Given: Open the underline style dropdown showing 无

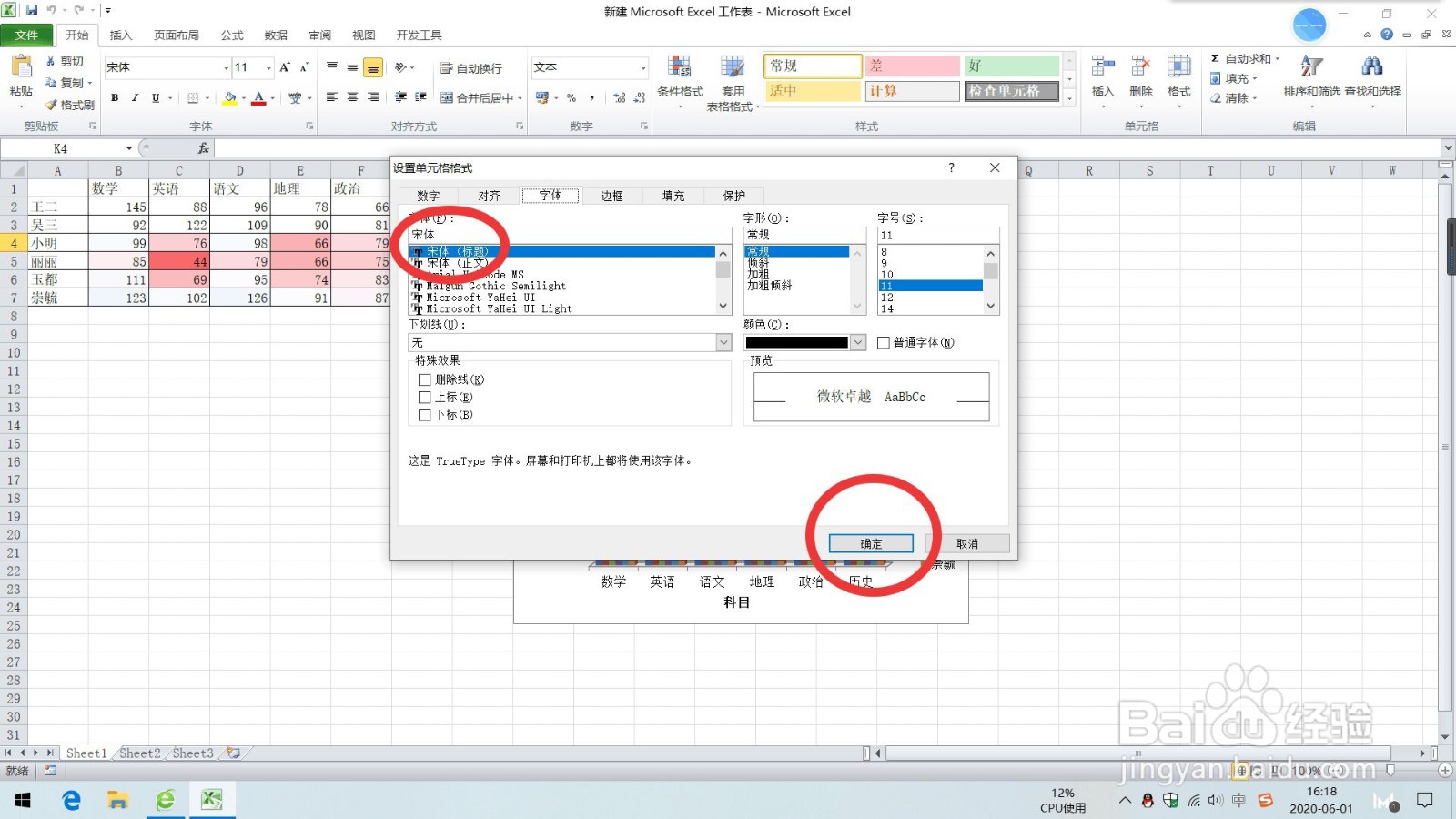Looking at the screenshot, I should click(723, 342).
